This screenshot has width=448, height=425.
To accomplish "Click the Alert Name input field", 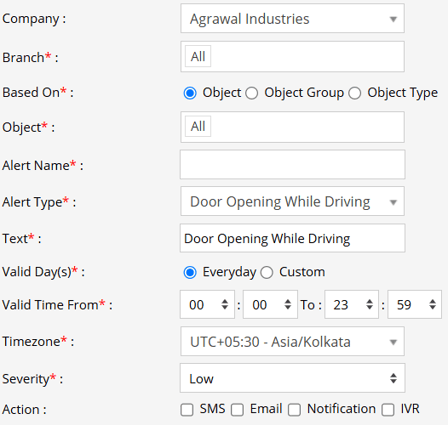I will (292, 164).
